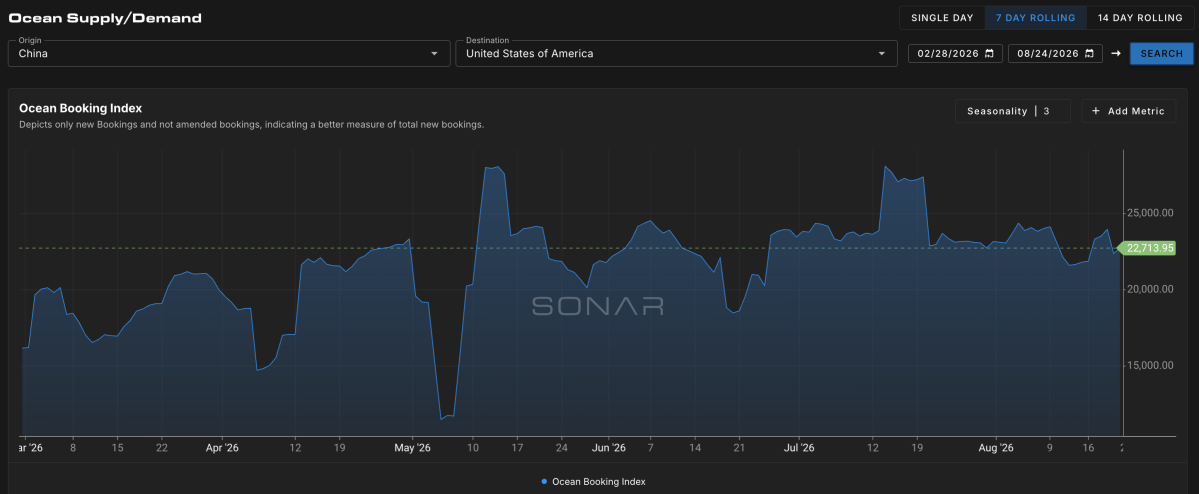Click the Add Metric button

click(1129, 111)
